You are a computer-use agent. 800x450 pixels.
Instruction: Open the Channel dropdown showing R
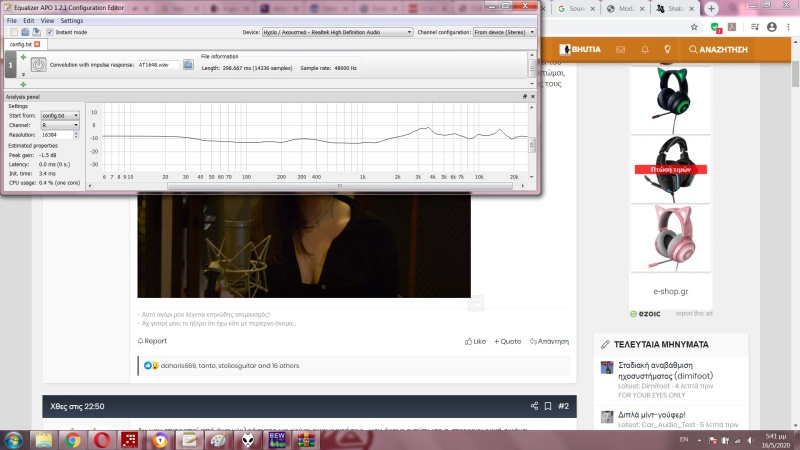[x=60, y=125]
